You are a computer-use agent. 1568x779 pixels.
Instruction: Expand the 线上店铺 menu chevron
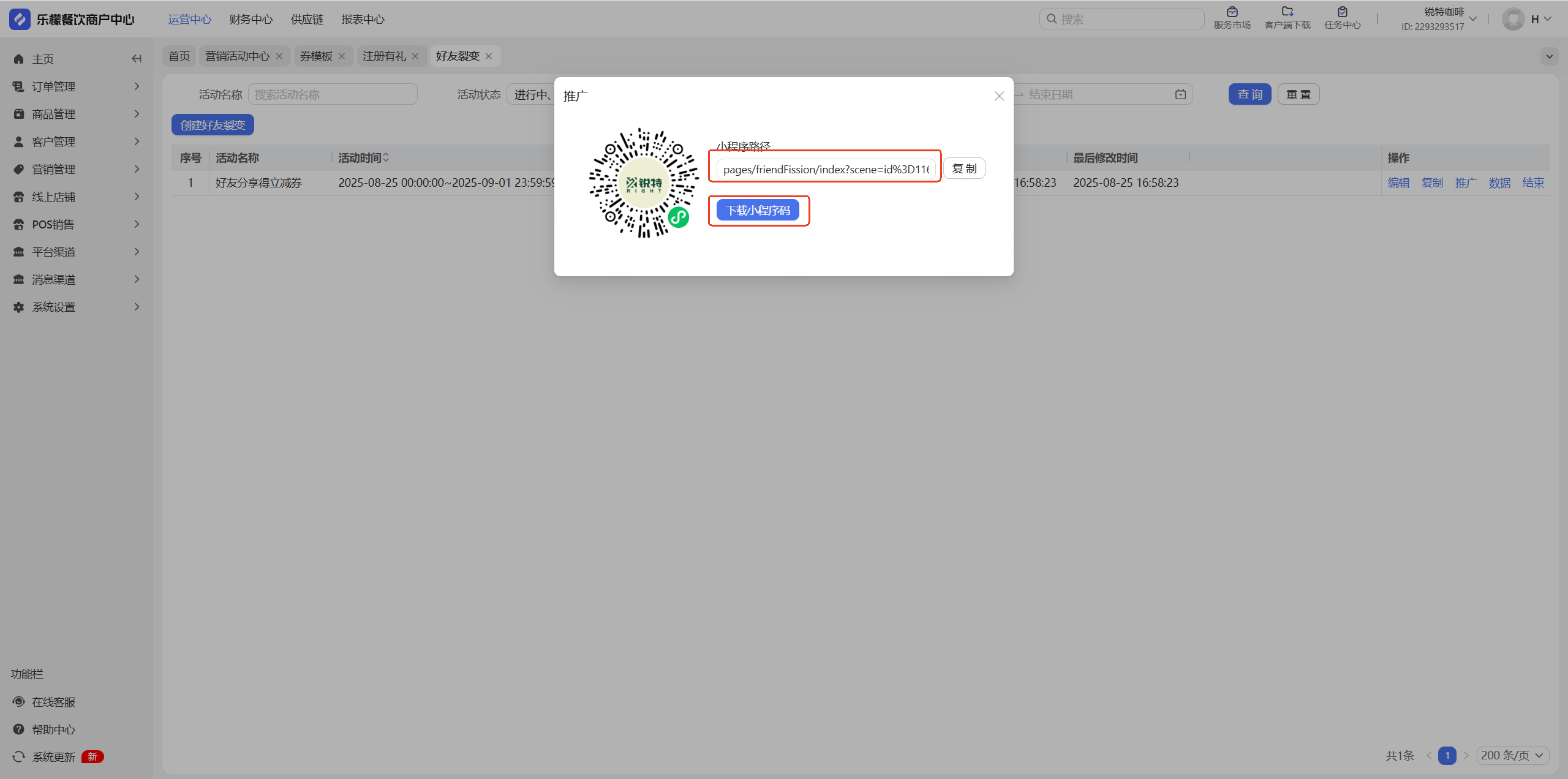click(137, 197)
